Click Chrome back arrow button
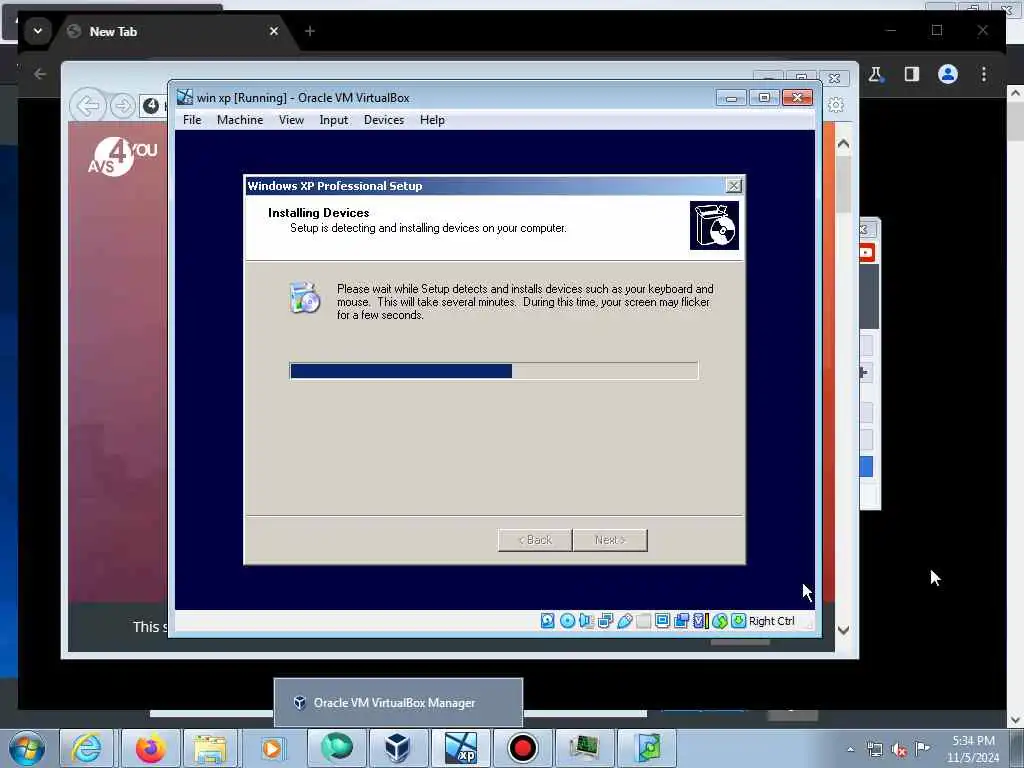1024x768 pixels. pyautogui.click(x=40, y=74)
